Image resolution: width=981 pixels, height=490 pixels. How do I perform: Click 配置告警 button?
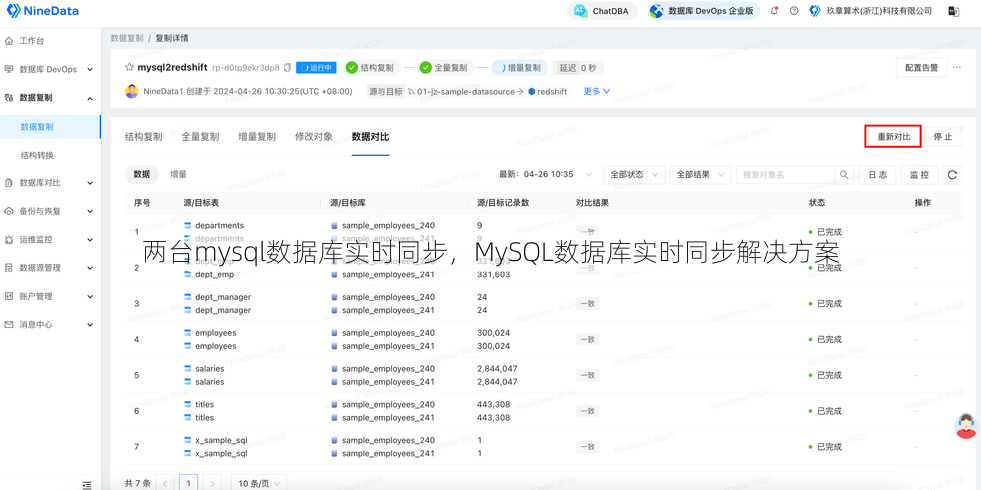click(922, 68)
